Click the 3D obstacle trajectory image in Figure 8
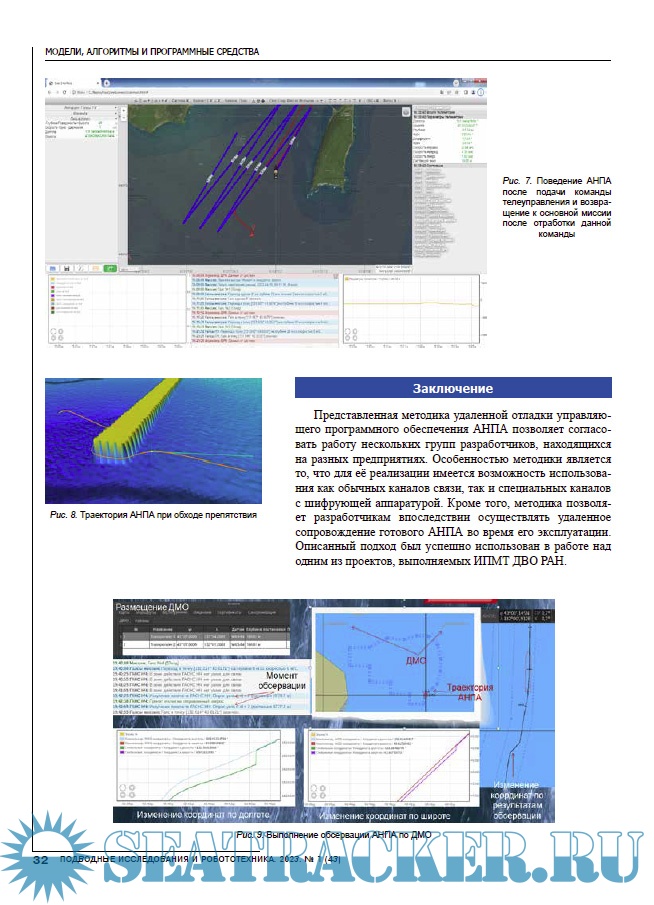The image size is (654, 905). tap(152, 440)
